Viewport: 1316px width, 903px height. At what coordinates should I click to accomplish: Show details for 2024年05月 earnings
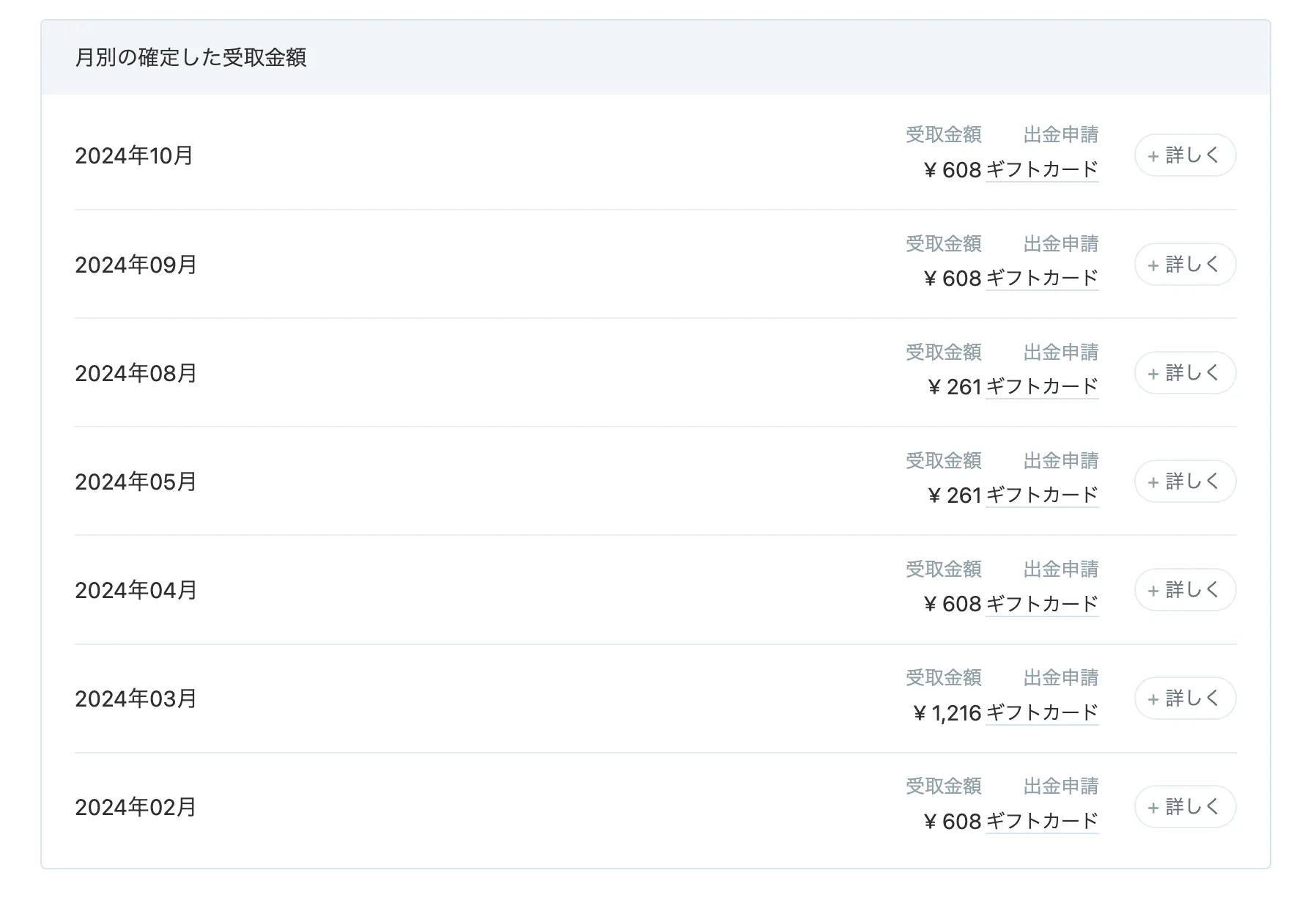(1184, 481)
